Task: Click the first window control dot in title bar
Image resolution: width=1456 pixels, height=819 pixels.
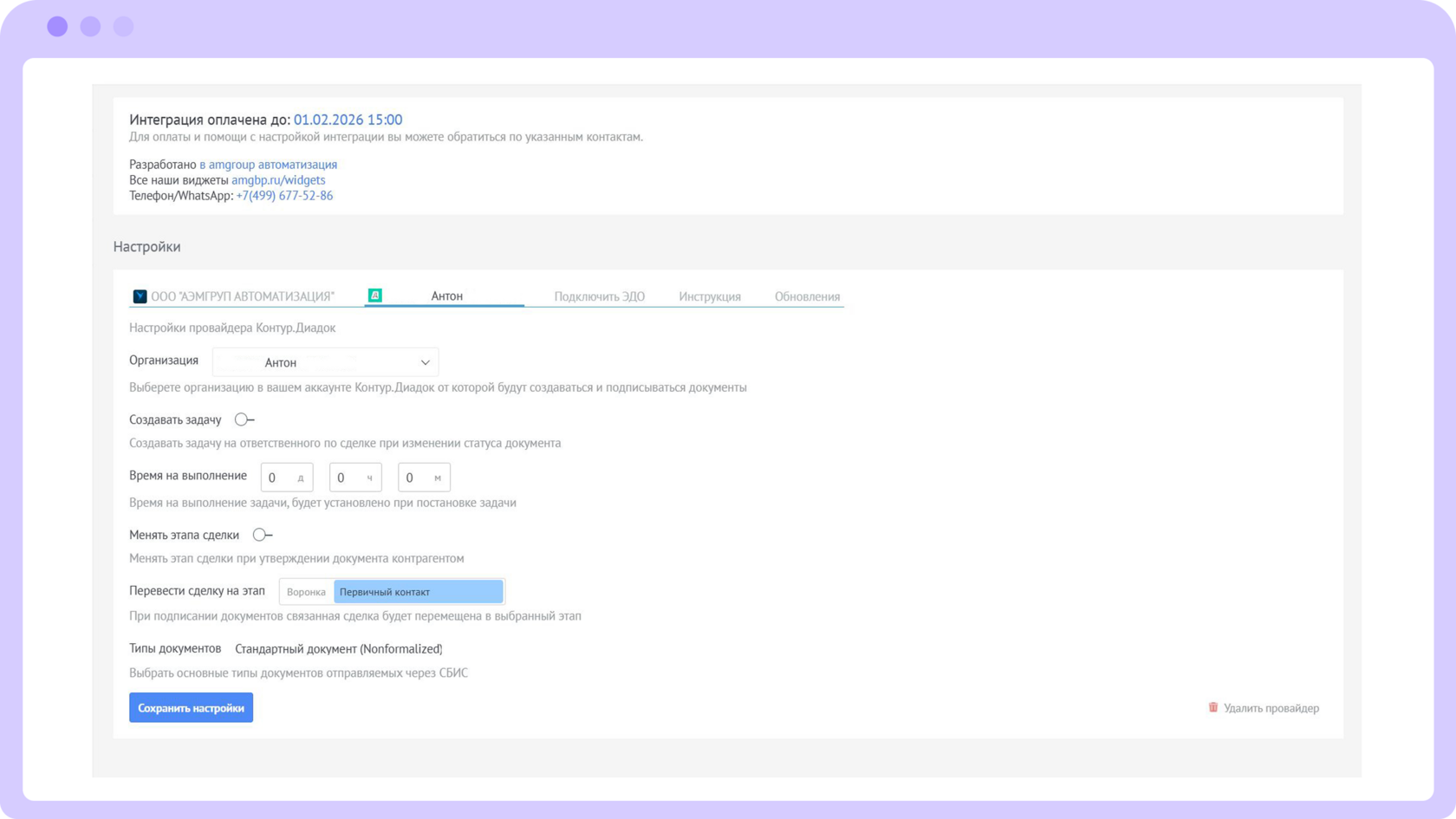Action: 57,26
